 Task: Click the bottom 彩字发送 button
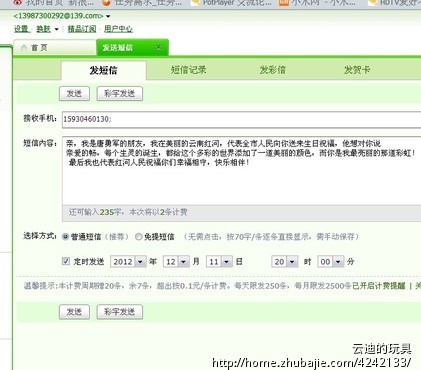point(120,312)
